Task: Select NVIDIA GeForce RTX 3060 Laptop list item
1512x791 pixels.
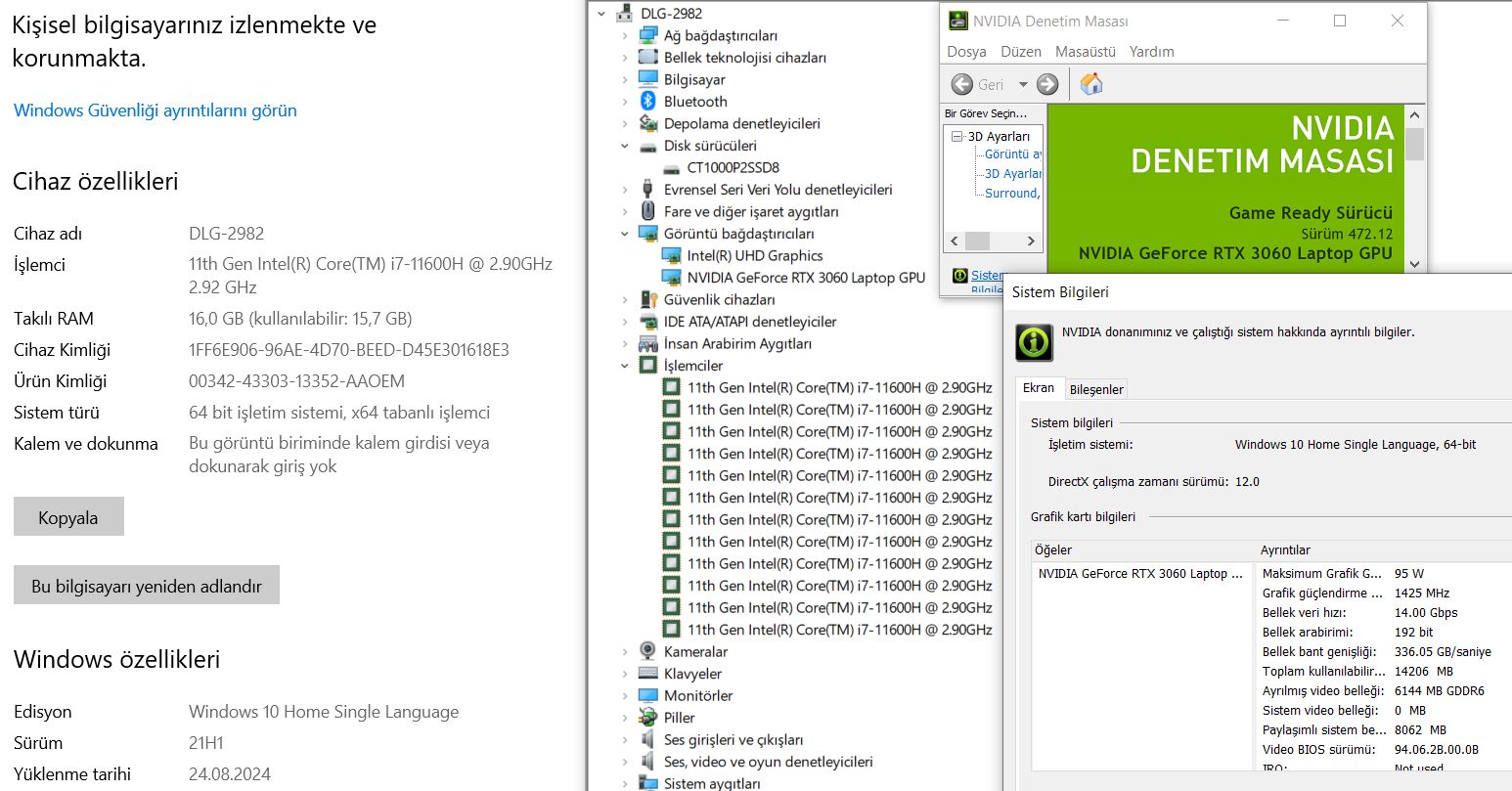Action: tap(1140, 574)
